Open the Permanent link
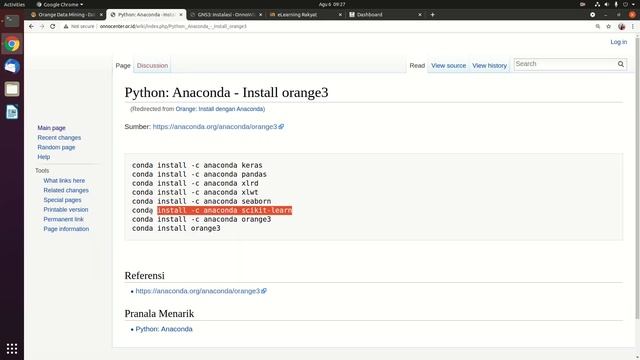The width and height of the screenshot is (640, 360). click(63, 219)
